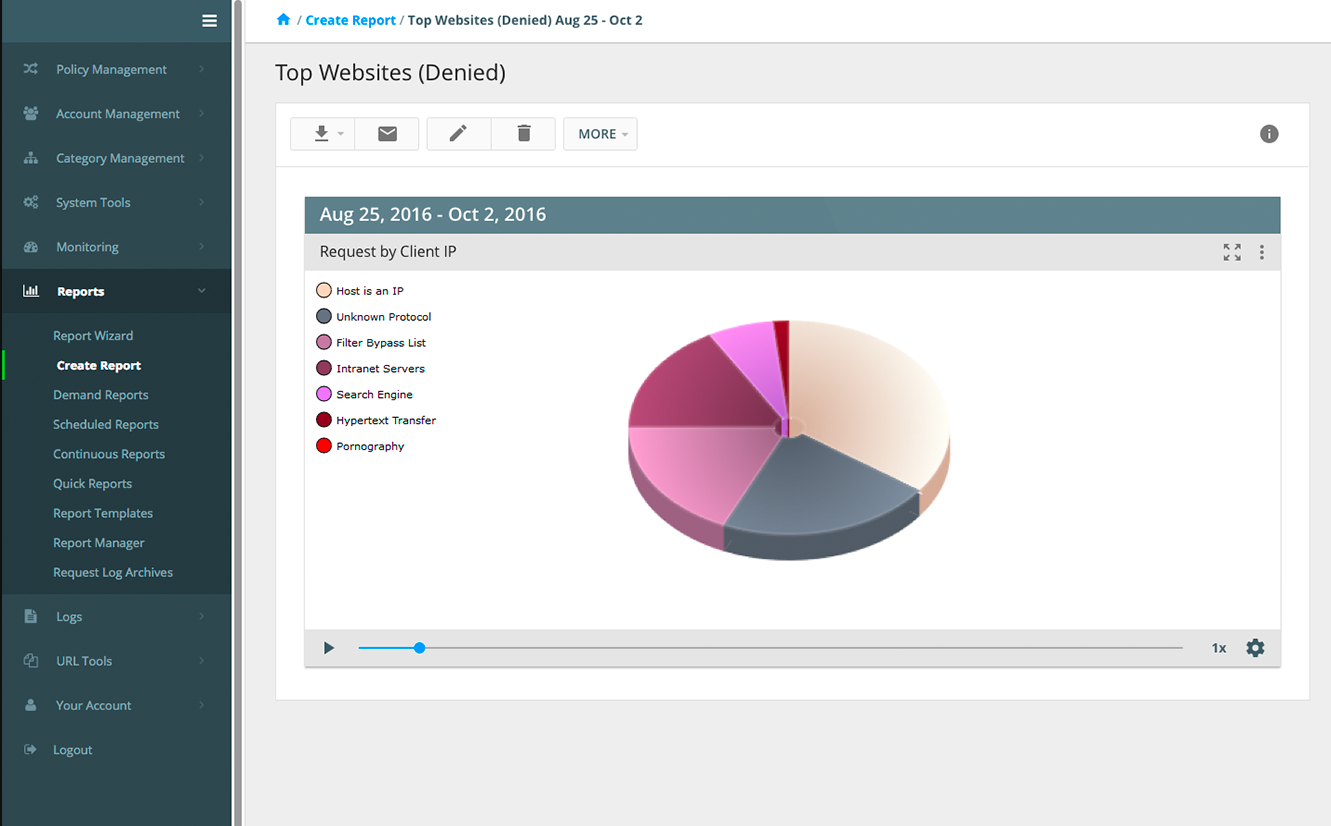The height and width of the screenshot is (826, 1331).
Task: Click the email report envelope icon
Action: point(387,133)
